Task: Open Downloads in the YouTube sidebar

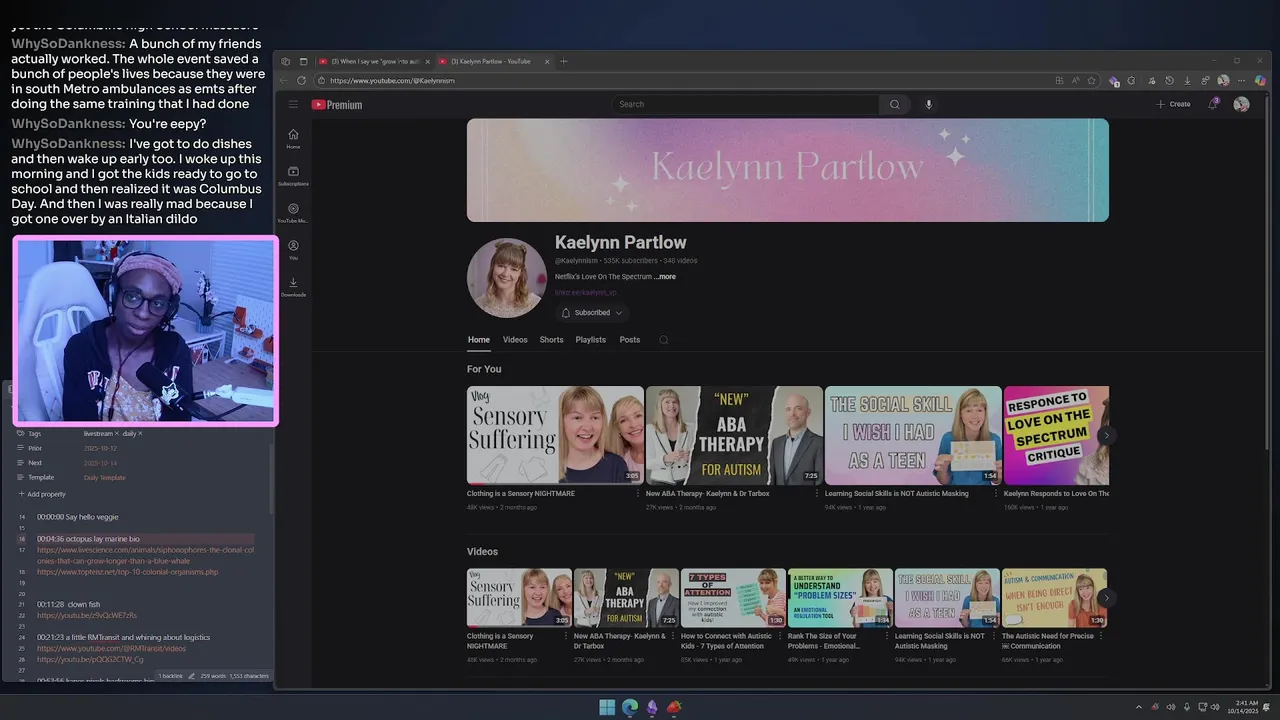Action: click(x=293, y=286)
